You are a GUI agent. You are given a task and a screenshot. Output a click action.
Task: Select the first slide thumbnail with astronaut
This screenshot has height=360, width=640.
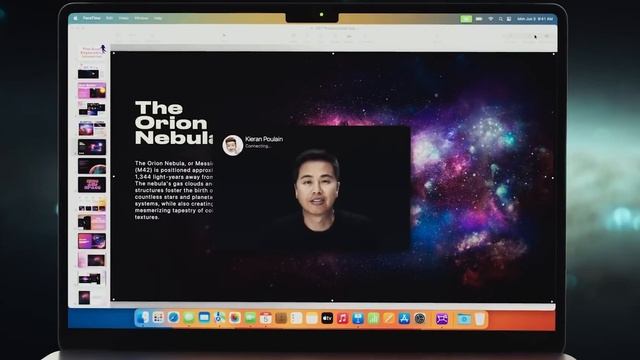point(92,52)
